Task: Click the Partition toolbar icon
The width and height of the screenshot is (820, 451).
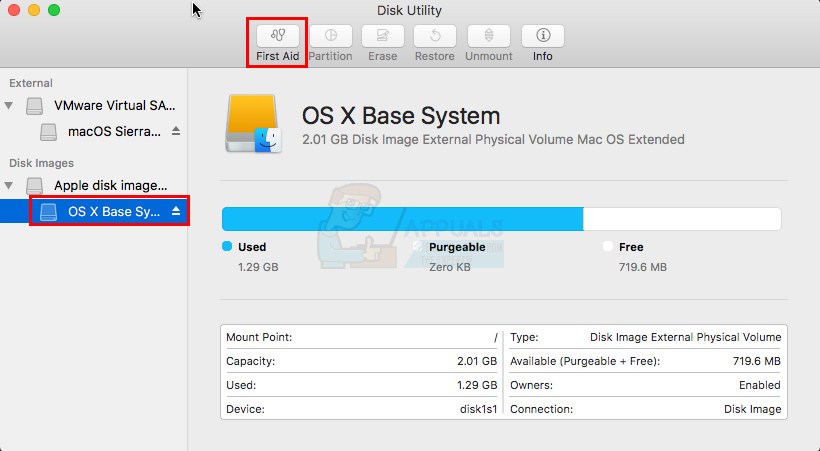Action: (330, 36)
